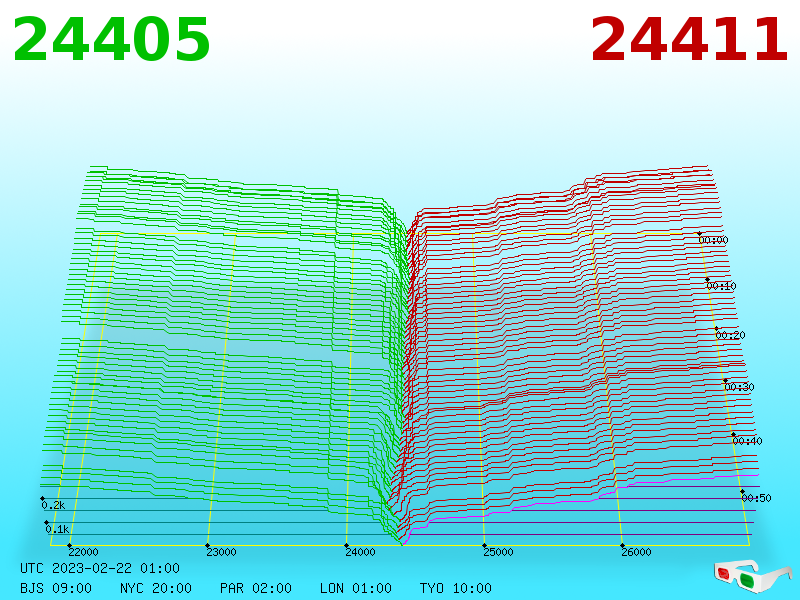Click the 25000 price axis label
800x600 pixels.
click(x=498, y=552)
